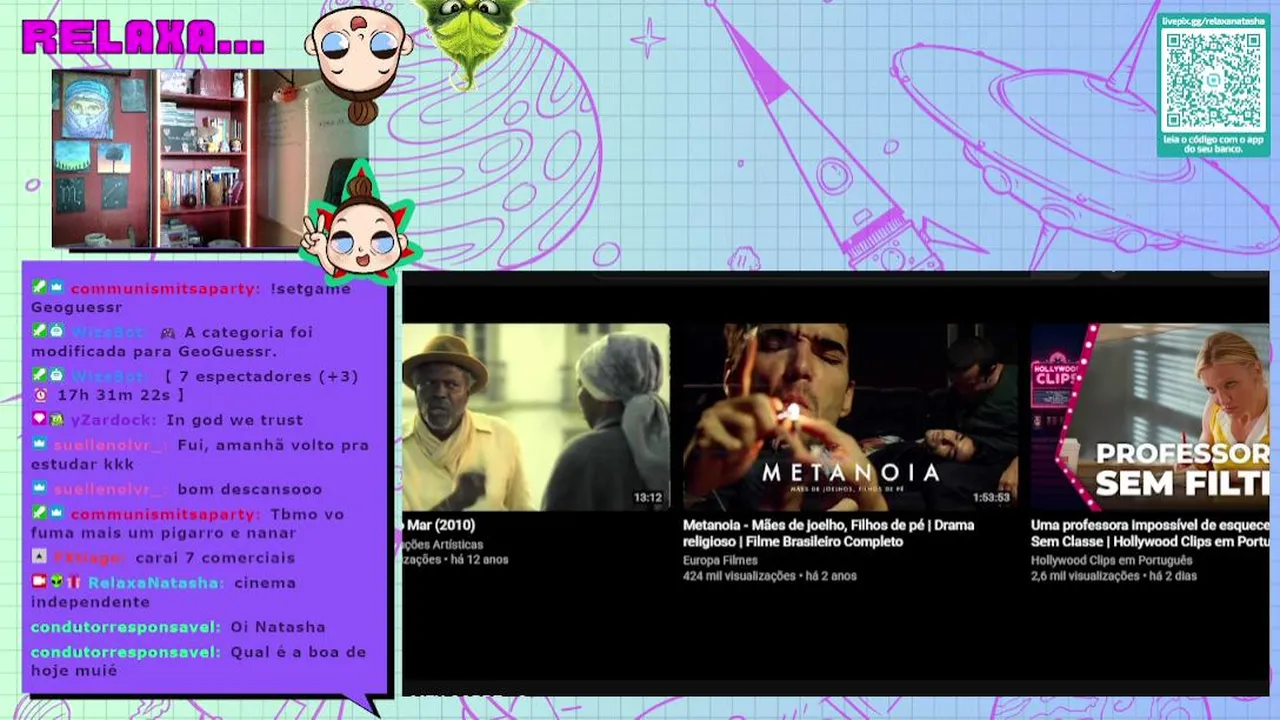Screen dimensions: 1280x720
Task: Click the heart badge beside yZardock
Action: pos(39,420)
